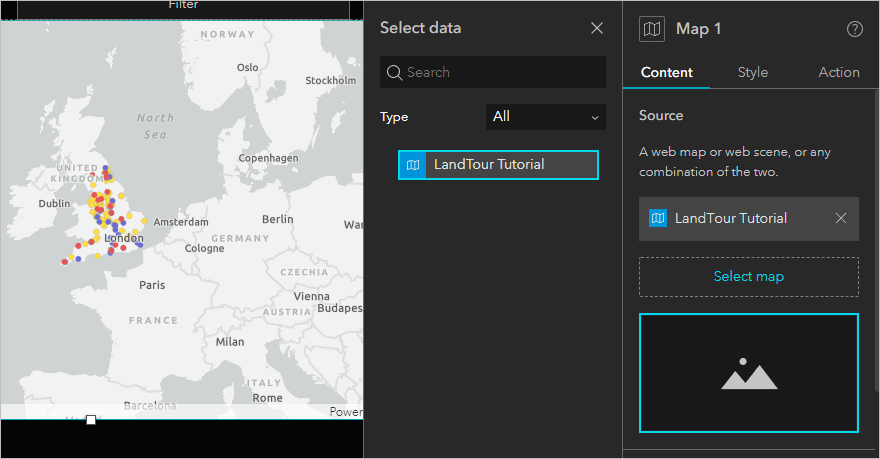The height and width of the screenshot is (459, 880).
Task: Remove LandTour Tutorial from Source
Action: coord(840,219)
